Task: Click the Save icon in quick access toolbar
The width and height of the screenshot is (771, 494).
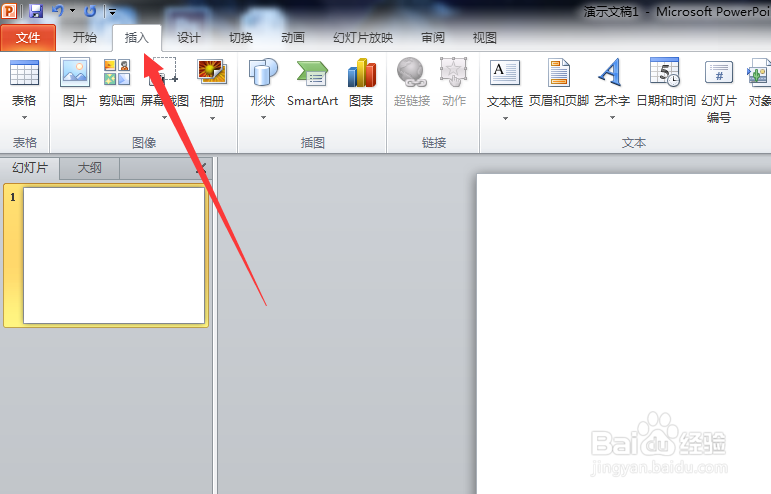Action: [35, 11]
